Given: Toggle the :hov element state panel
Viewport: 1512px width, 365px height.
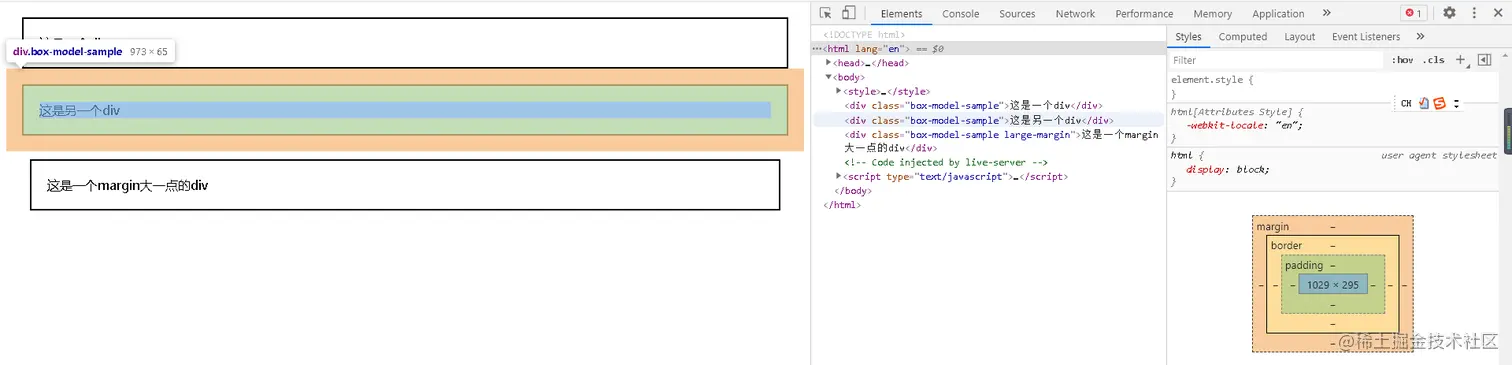Looking at the screenshot, I should 1403,60.
